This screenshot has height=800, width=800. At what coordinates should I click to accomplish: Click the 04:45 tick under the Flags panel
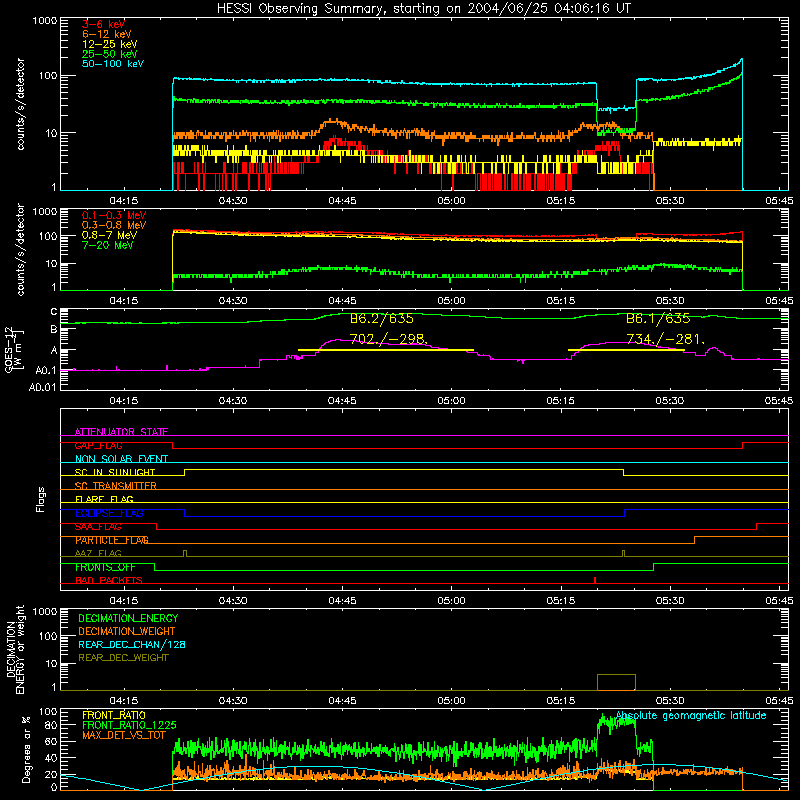tap(342, 601)
